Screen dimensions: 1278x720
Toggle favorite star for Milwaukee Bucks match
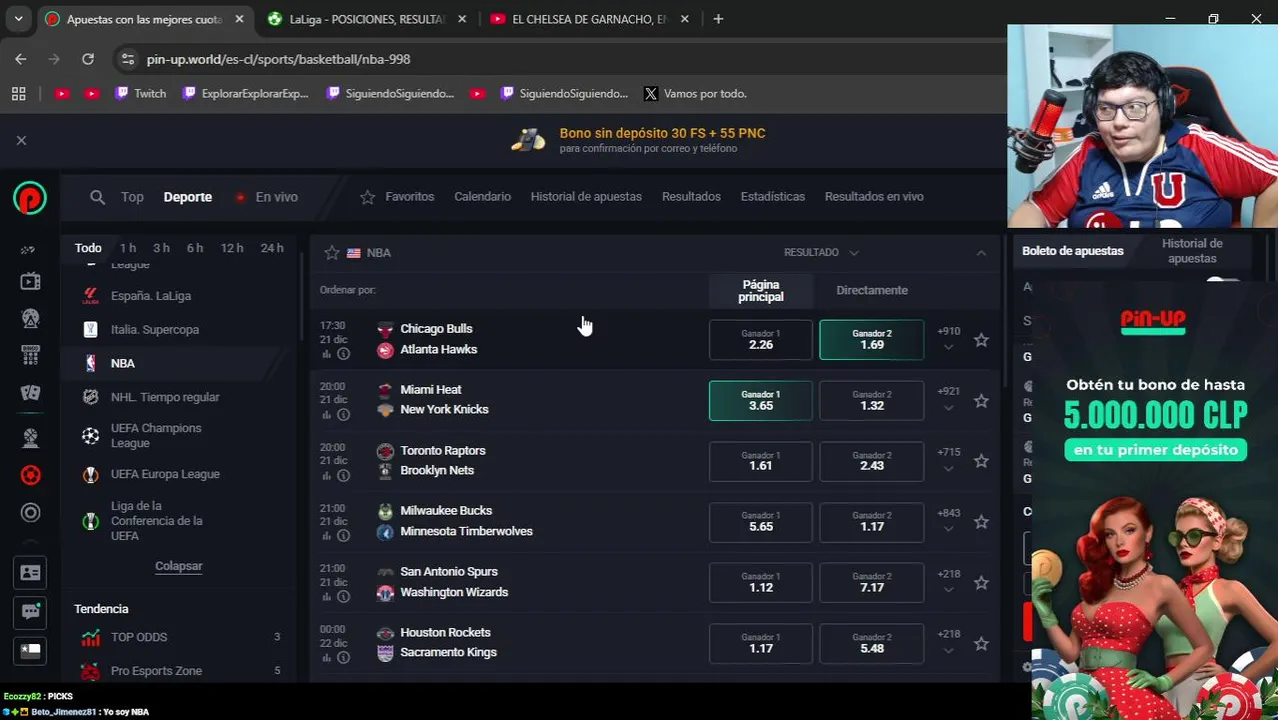(981, 522)
